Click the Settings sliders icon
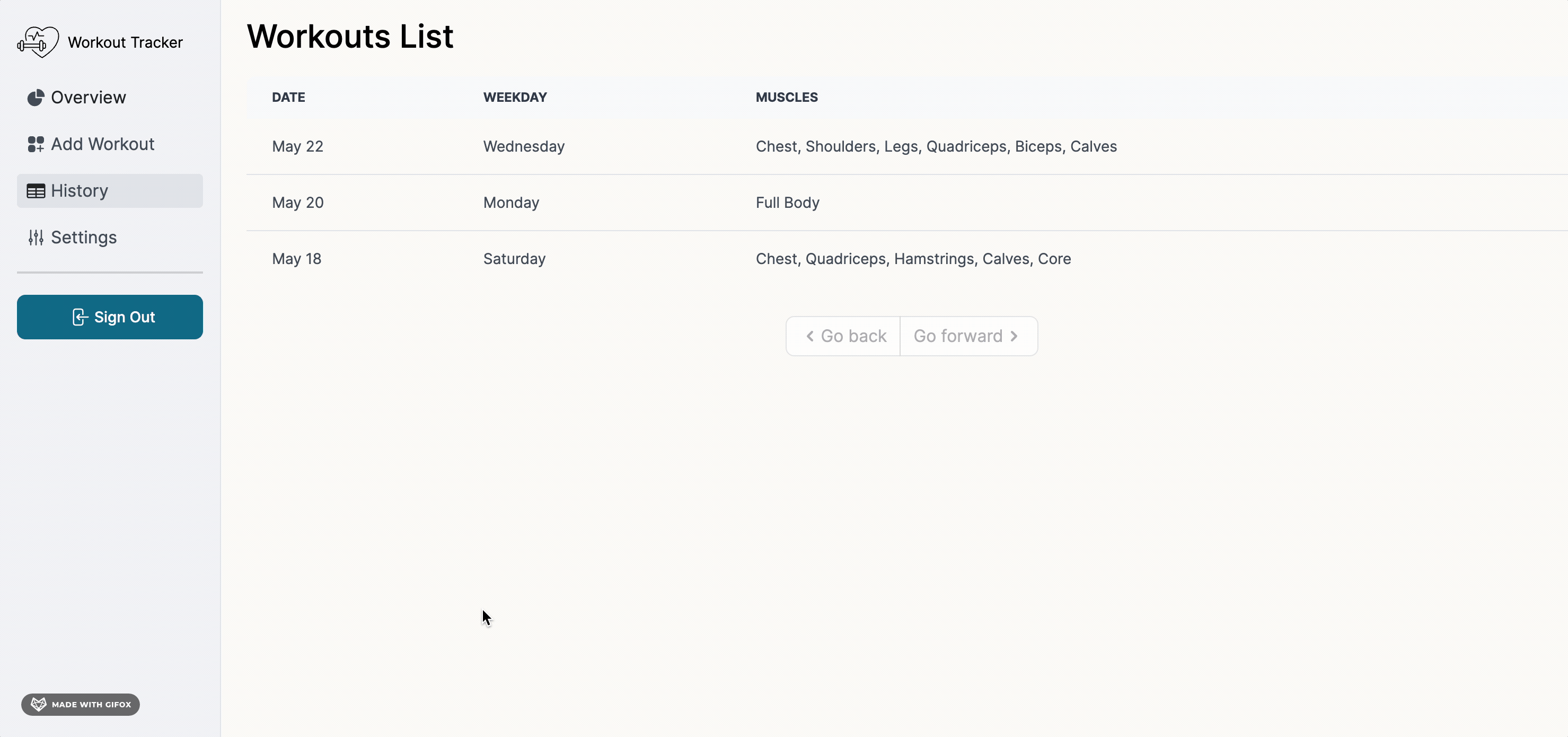The height and width of the screenshot is (737, 1568). pyautogui.click(x=36, y=238)
